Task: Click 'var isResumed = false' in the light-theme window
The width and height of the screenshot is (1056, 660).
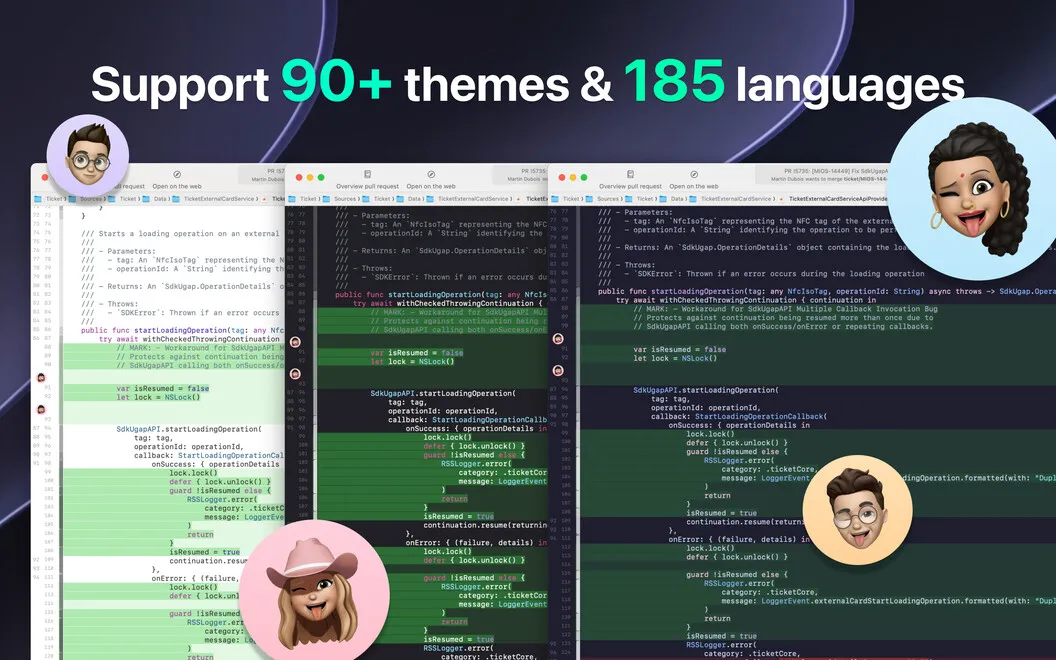Action: 163,389
